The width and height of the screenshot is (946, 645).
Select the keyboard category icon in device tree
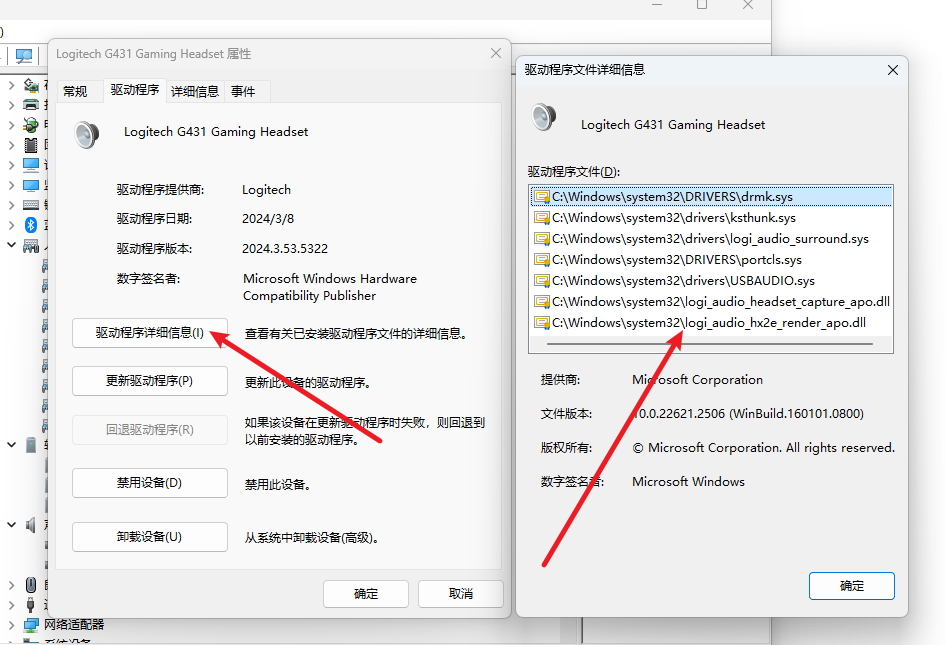[x=31, y=205]
